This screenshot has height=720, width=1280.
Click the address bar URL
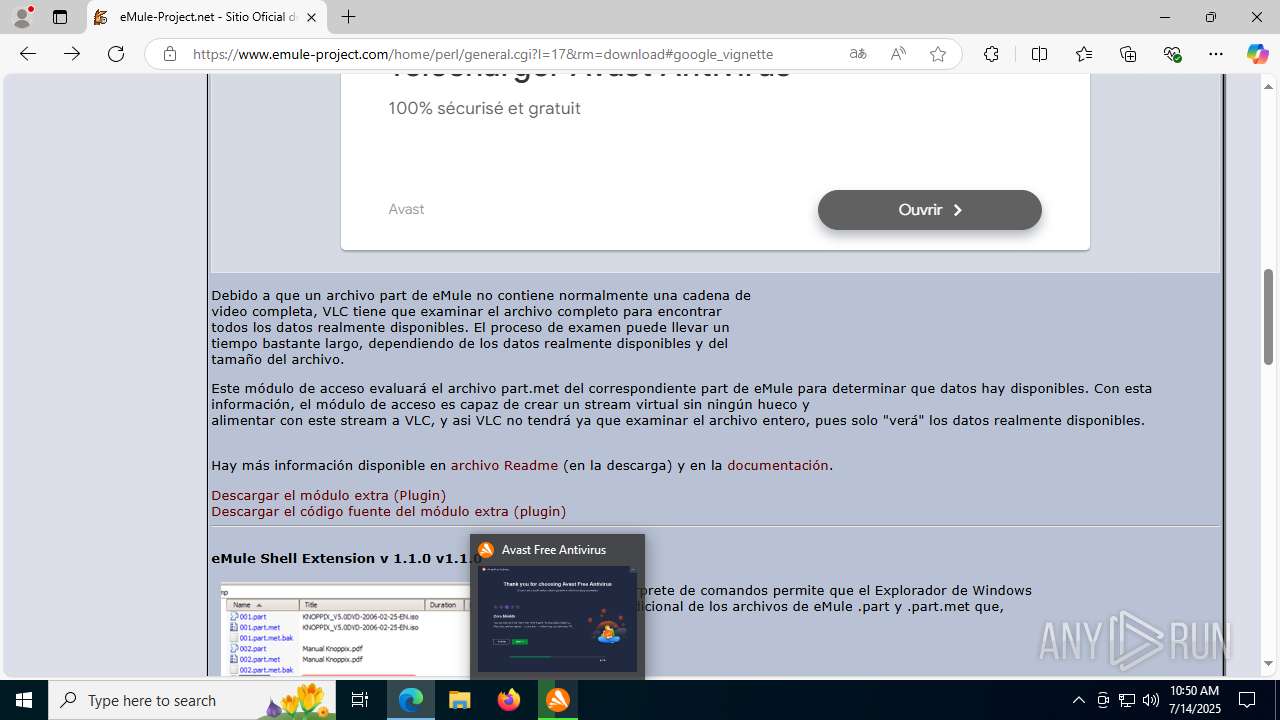(x=483, y=54)
